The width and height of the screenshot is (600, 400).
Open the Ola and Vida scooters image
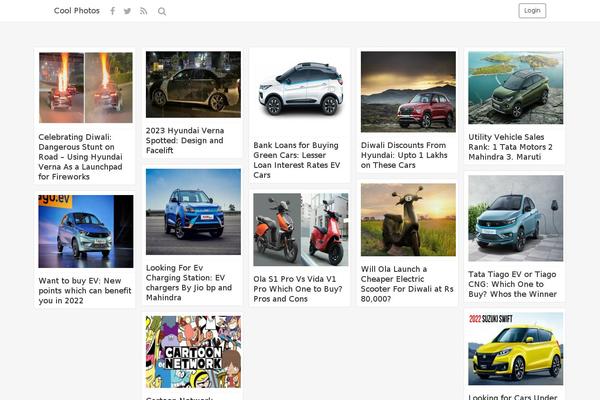pyautogui.click(x=301, y=229)
